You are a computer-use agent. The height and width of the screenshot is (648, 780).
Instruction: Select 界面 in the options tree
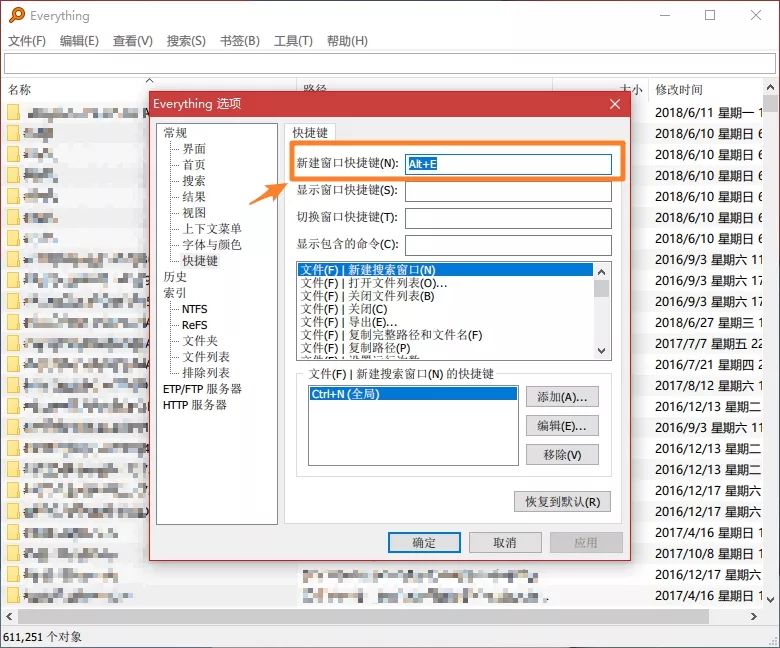point(194,149)
